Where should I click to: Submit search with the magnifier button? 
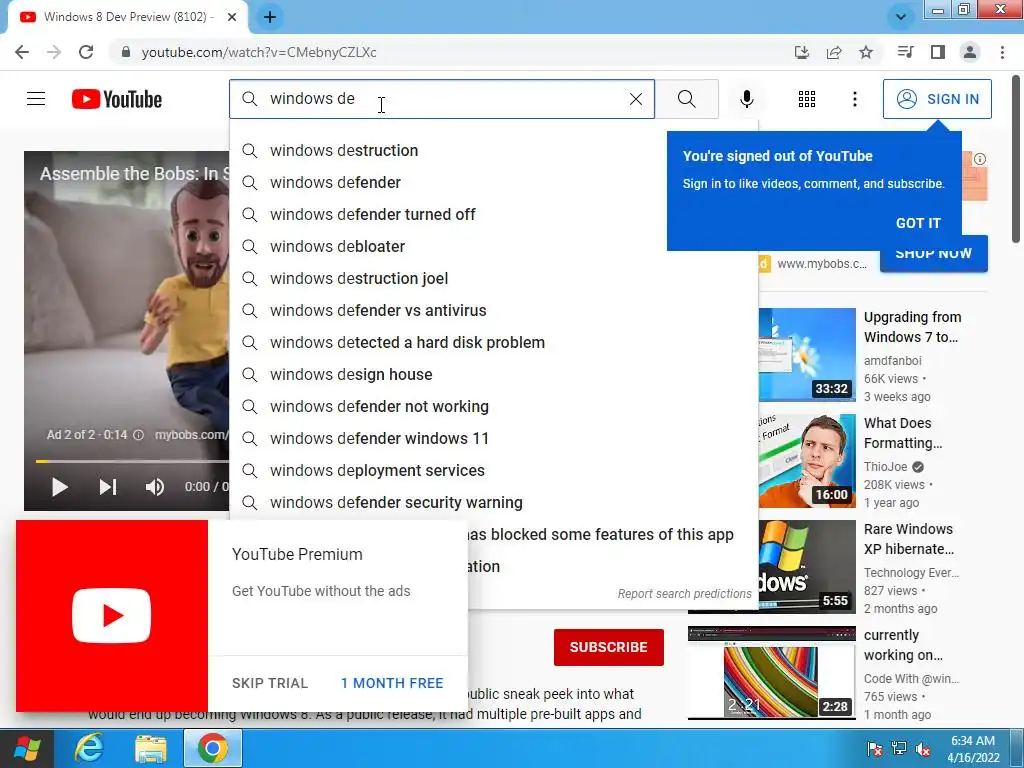tap(686, 99)
